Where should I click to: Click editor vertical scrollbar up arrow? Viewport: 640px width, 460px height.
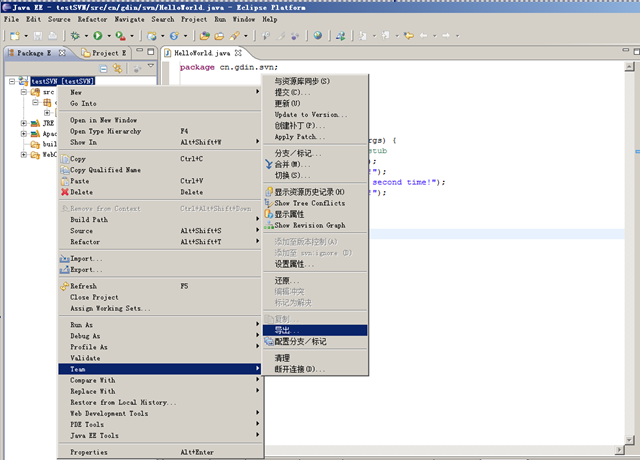point(629,67)
